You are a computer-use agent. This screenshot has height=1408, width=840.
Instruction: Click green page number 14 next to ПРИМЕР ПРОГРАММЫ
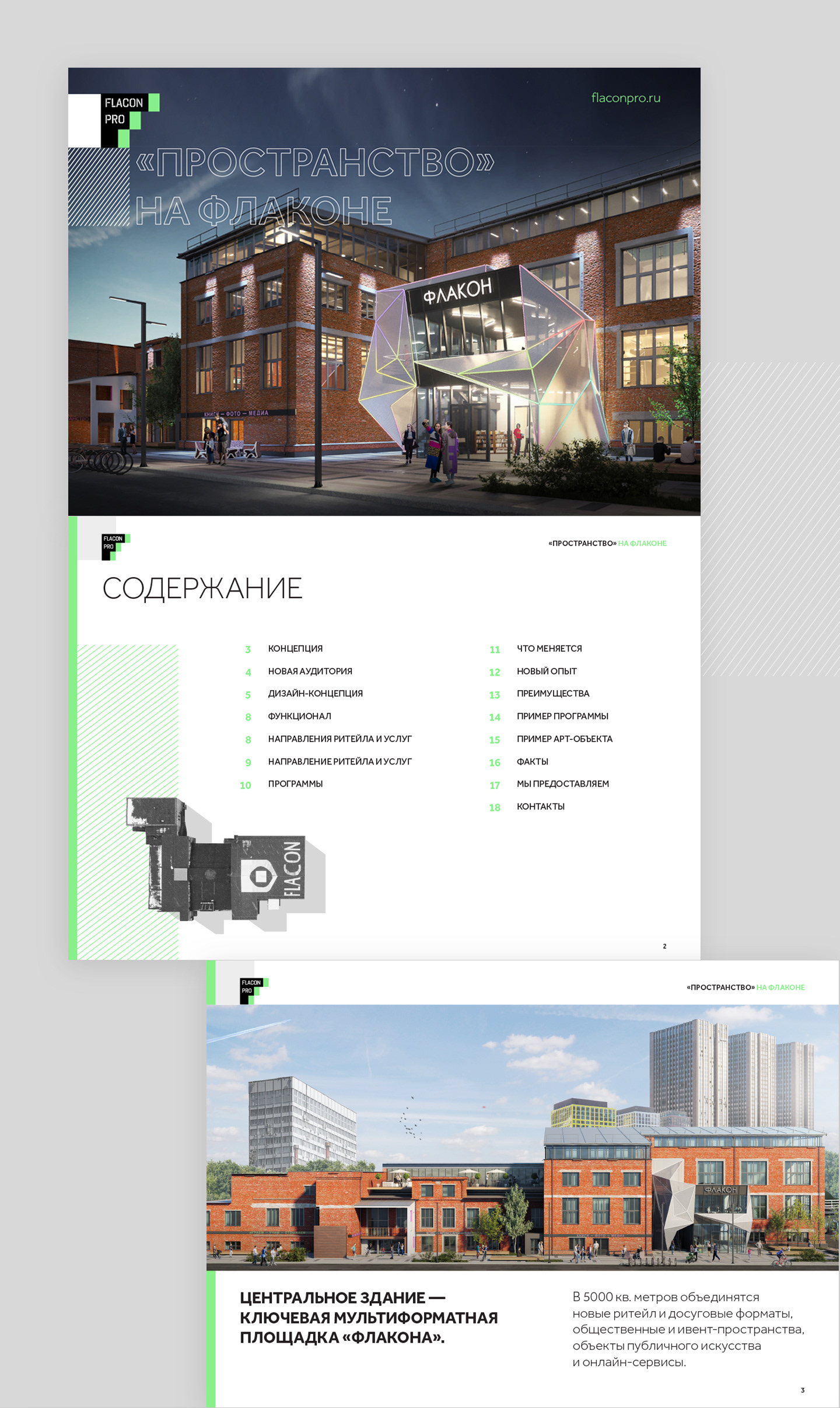(x=495, y=718)
